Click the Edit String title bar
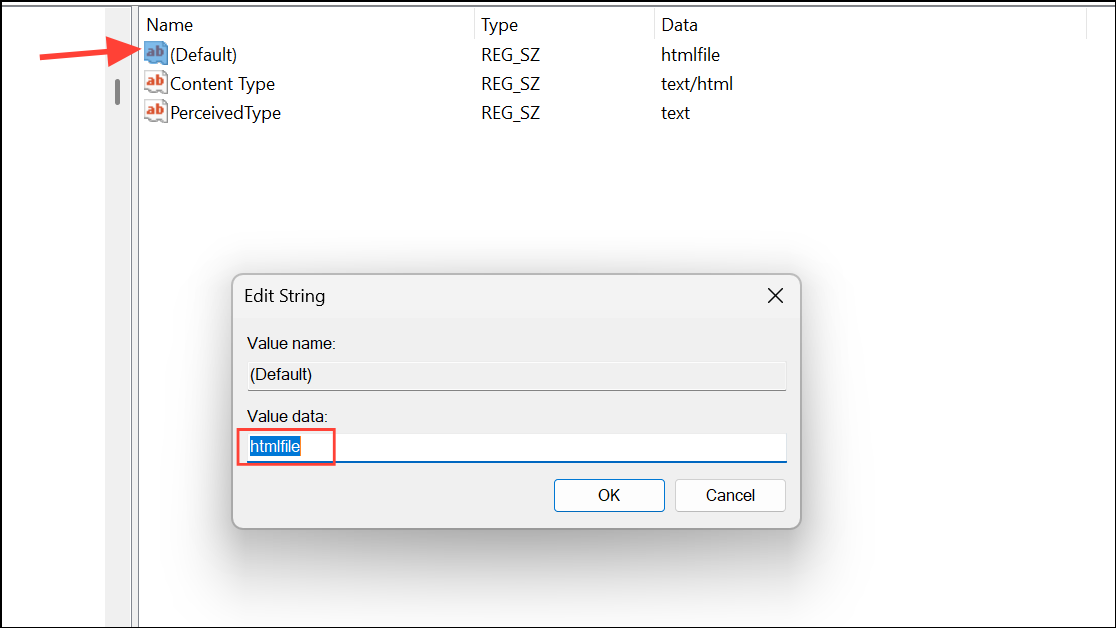The image size is (1116, 628). click(498, 296)
